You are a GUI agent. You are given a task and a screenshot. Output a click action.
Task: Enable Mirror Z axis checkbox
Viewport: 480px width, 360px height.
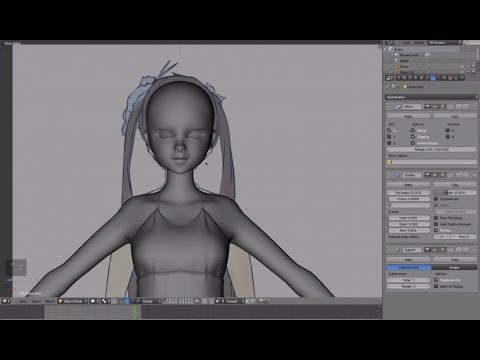click(x=389, y=143)
